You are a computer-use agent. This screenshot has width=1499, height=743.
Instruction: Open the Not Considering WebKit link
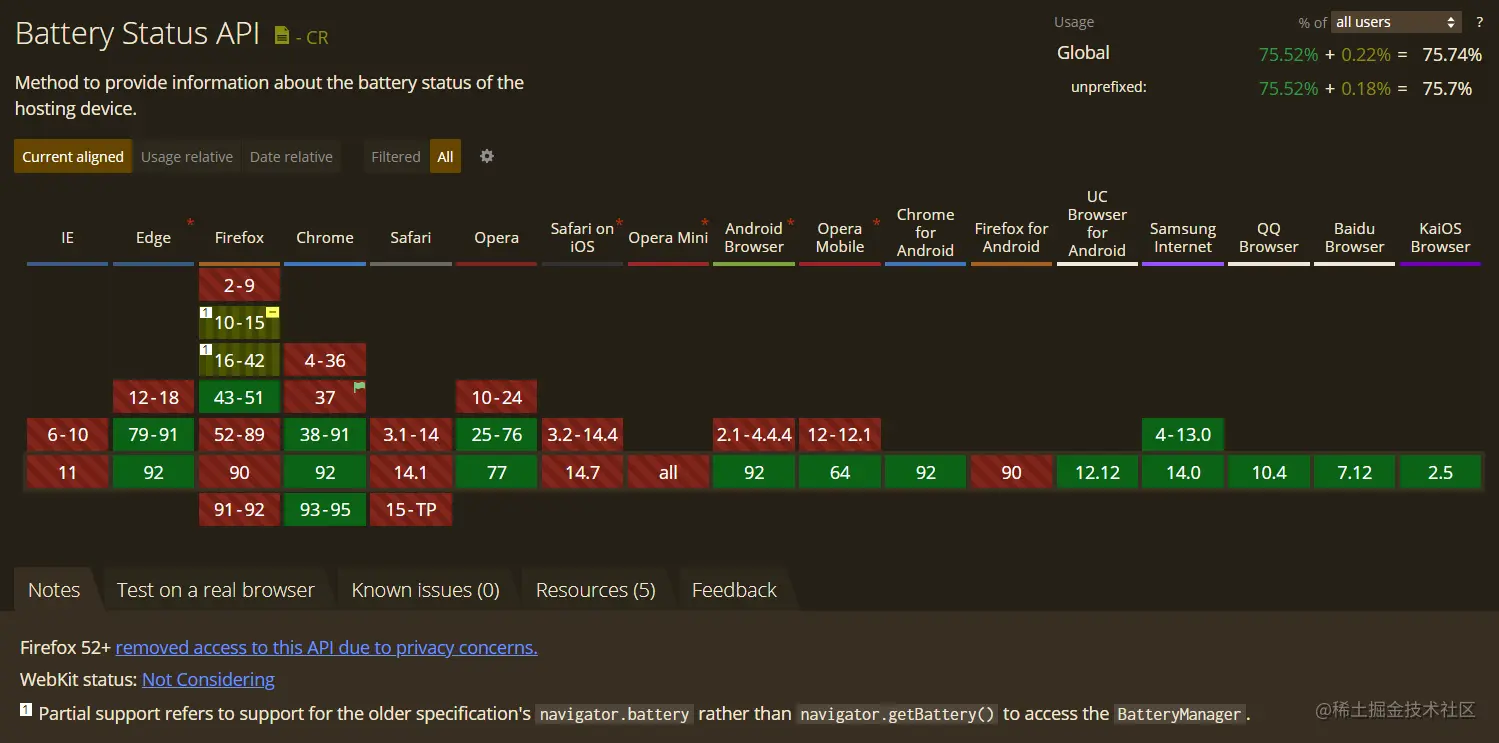pos(208,679)
